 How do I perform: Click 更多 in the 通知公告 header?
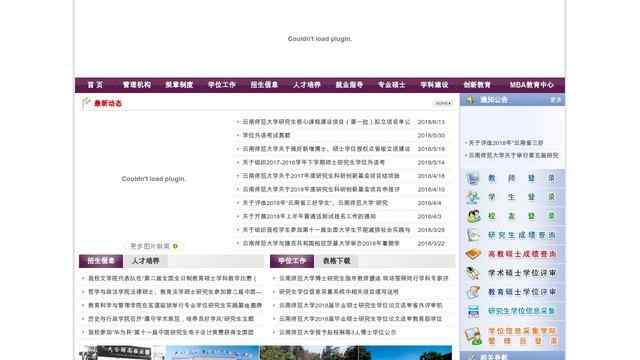tap(556, 100)
